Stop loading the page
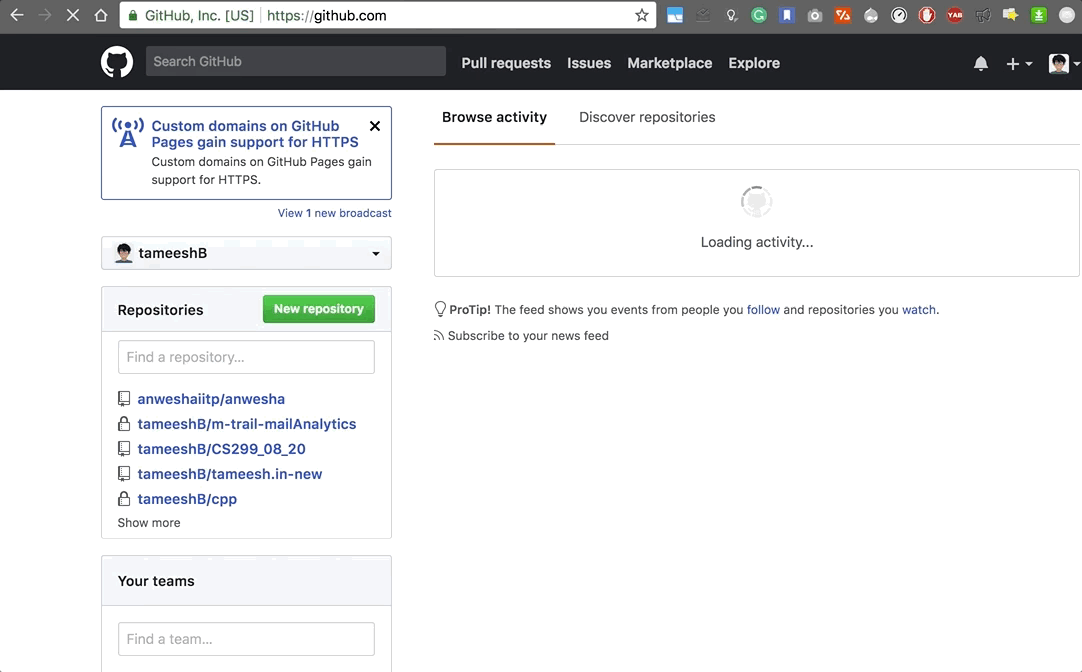 click(72, 15)
